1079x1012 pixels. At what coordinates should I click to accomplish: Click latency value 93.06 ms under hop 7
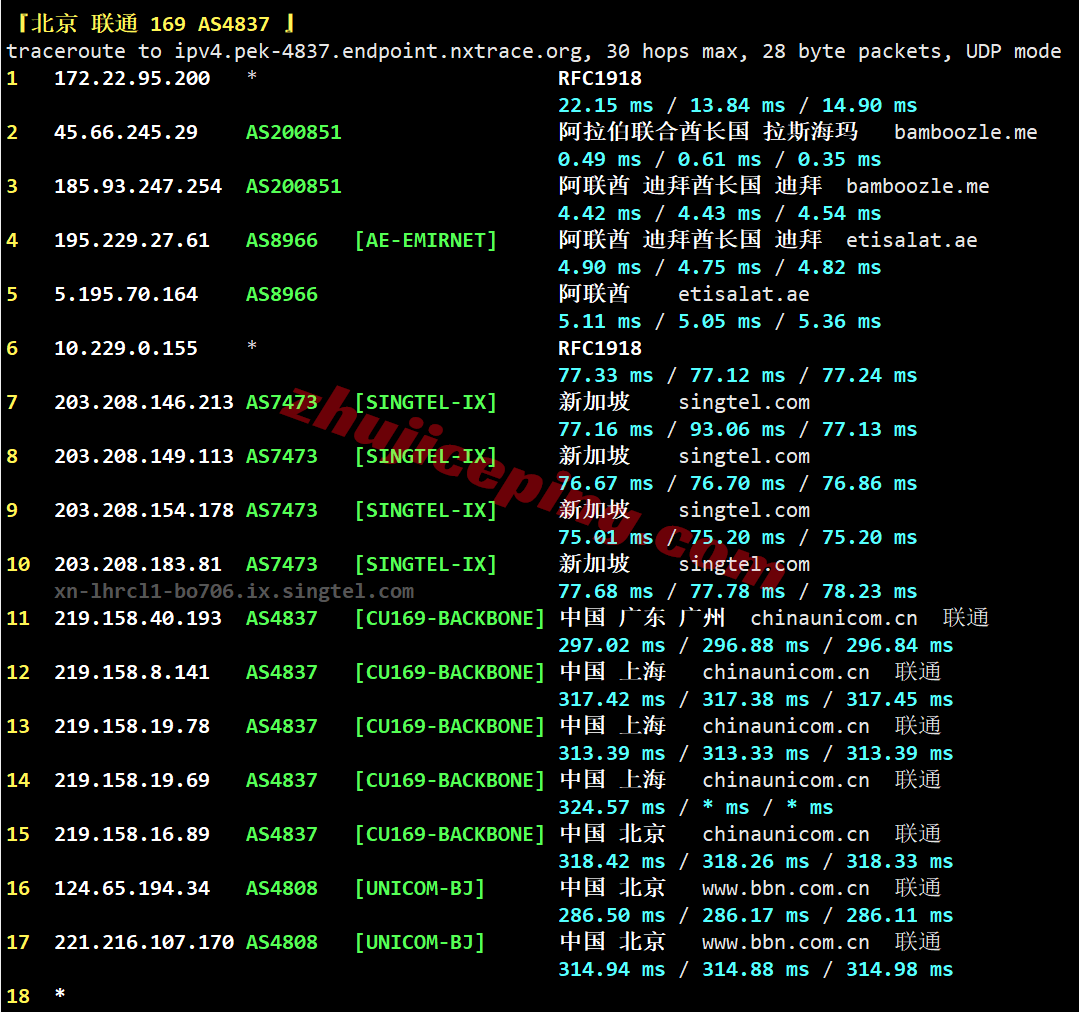pyautogui.click(x=738, y=429)
